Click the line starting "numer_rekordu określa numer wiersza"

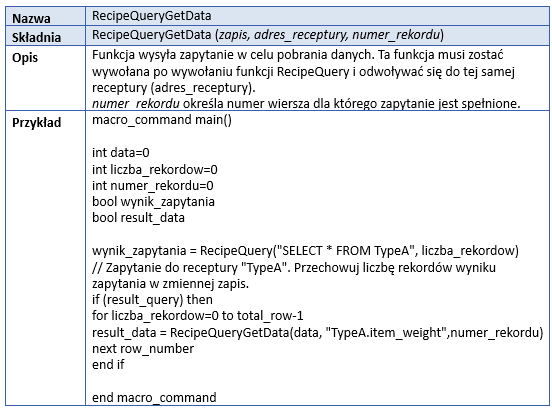pyautogui.click(x=306, y=104)
